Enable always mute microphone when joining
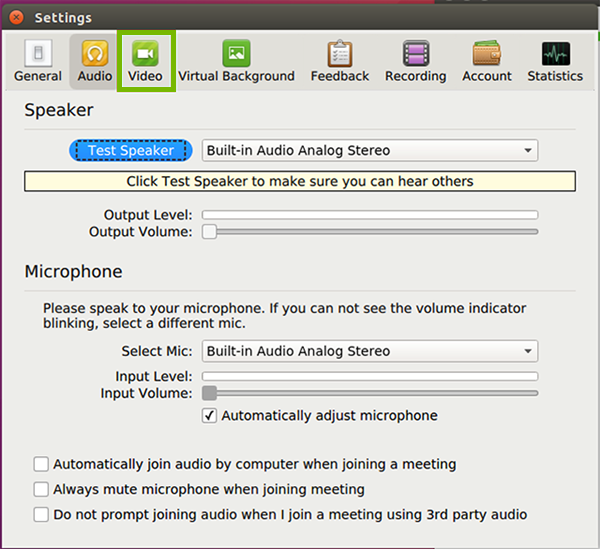The image size is (600, 549). click(x=41, y=489)
